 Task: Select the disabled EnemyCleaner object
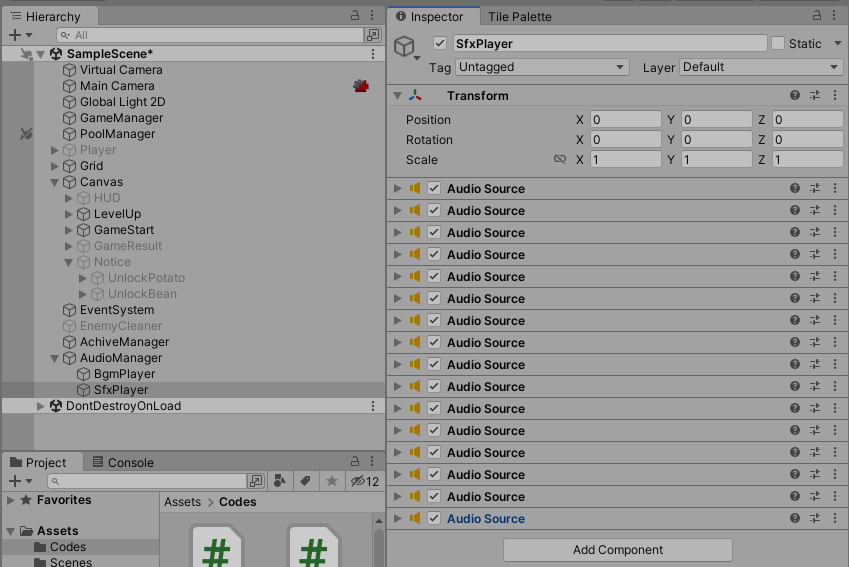click(121, 326)
